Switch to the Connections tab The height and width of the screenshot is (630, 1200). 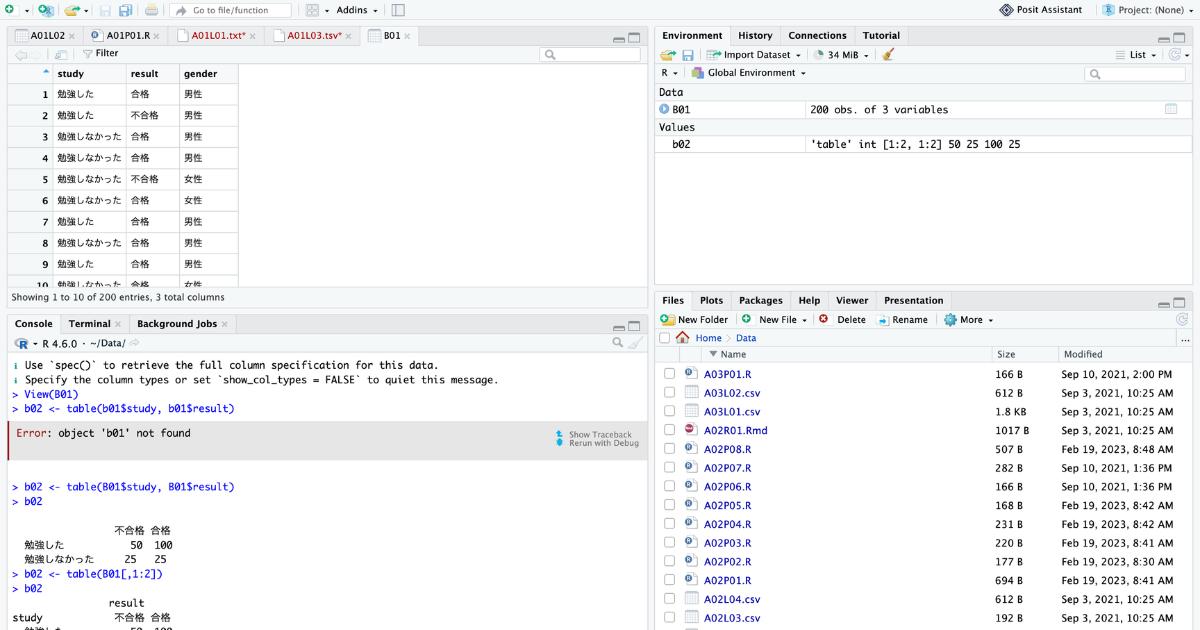tap(817, 35)
